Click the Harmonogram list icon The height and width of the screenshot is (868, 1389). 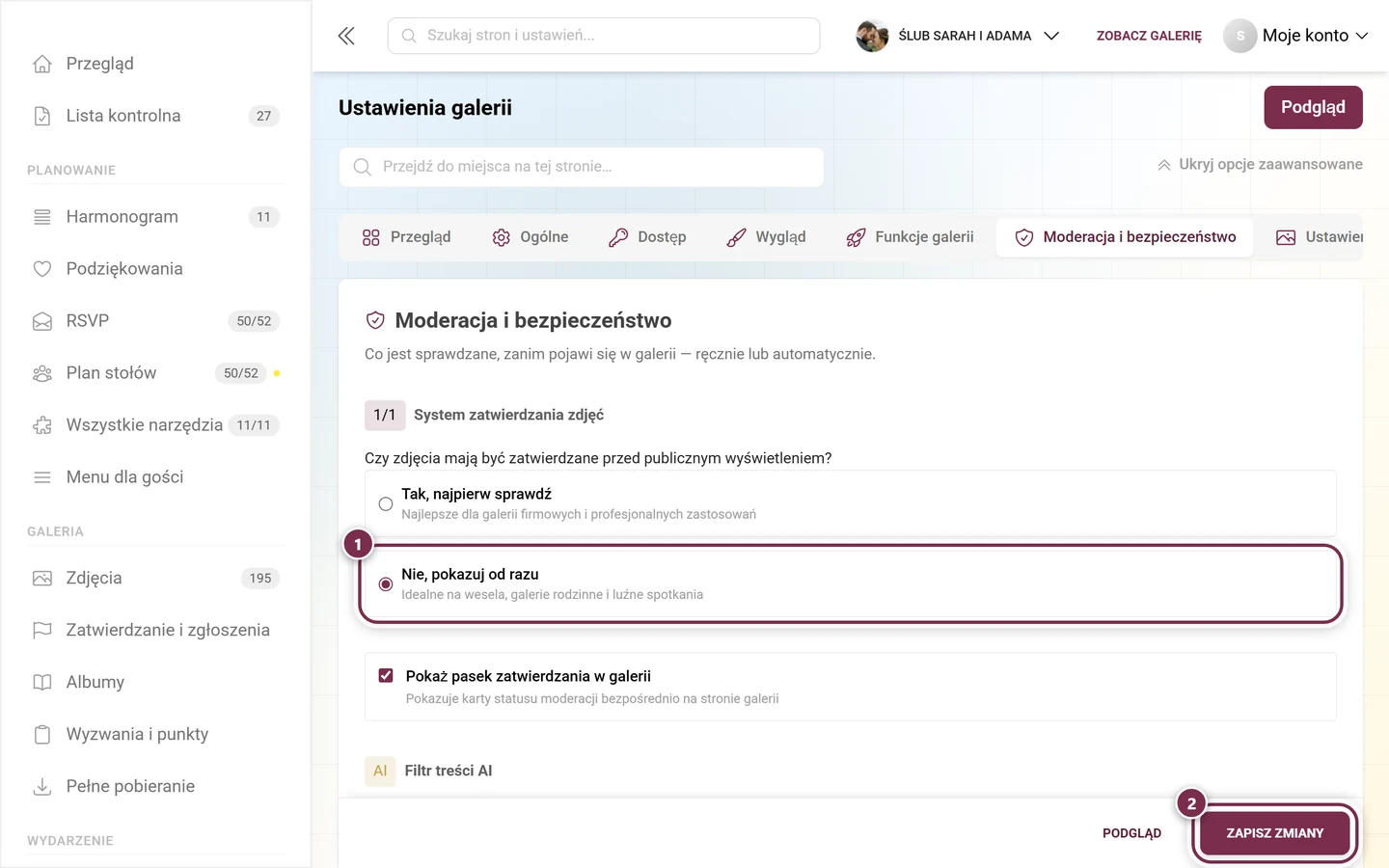click(42, 217)
